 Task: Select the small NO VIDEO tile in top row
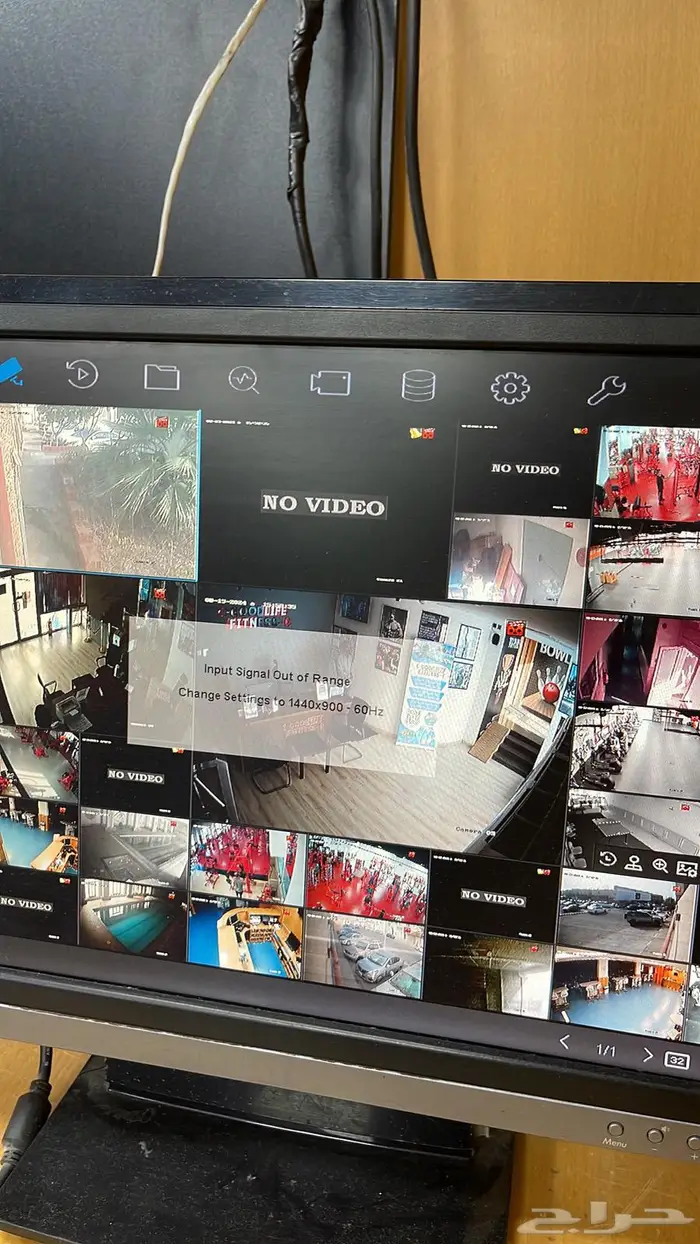(524, 468)
